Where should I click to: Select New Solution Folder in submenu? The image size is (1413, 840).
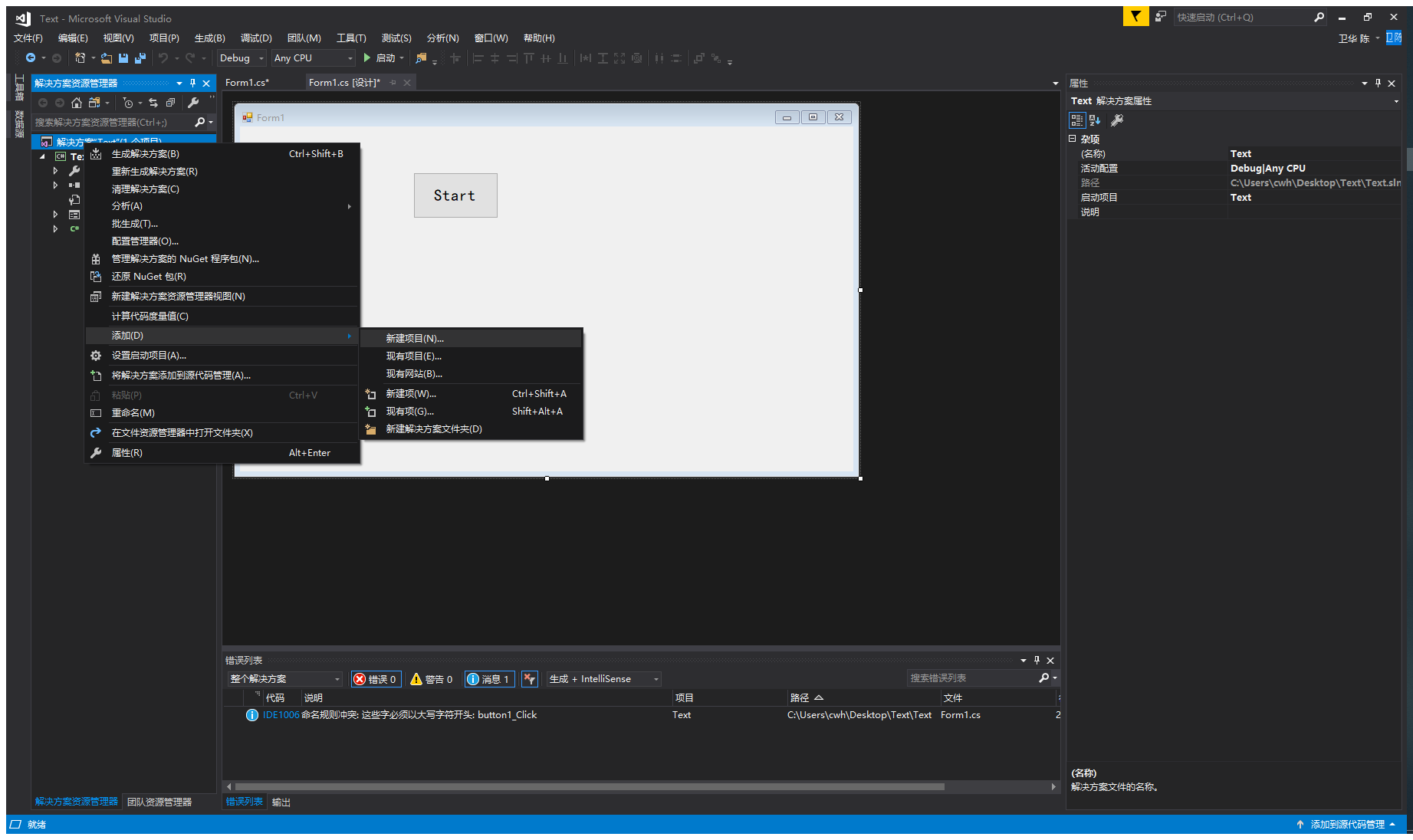click(x=472, y=429)
